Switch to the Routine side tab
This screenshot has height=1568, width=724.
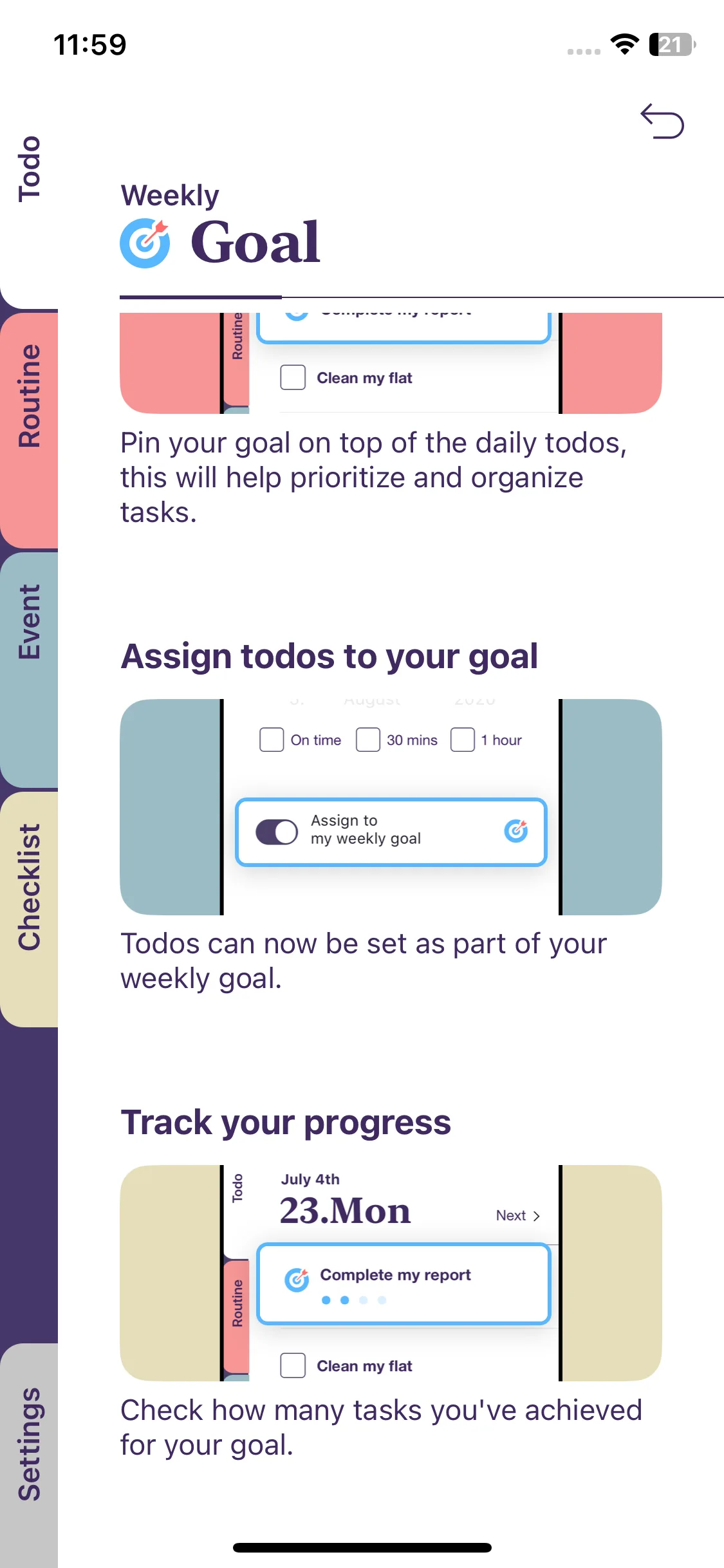click(29, 395)
